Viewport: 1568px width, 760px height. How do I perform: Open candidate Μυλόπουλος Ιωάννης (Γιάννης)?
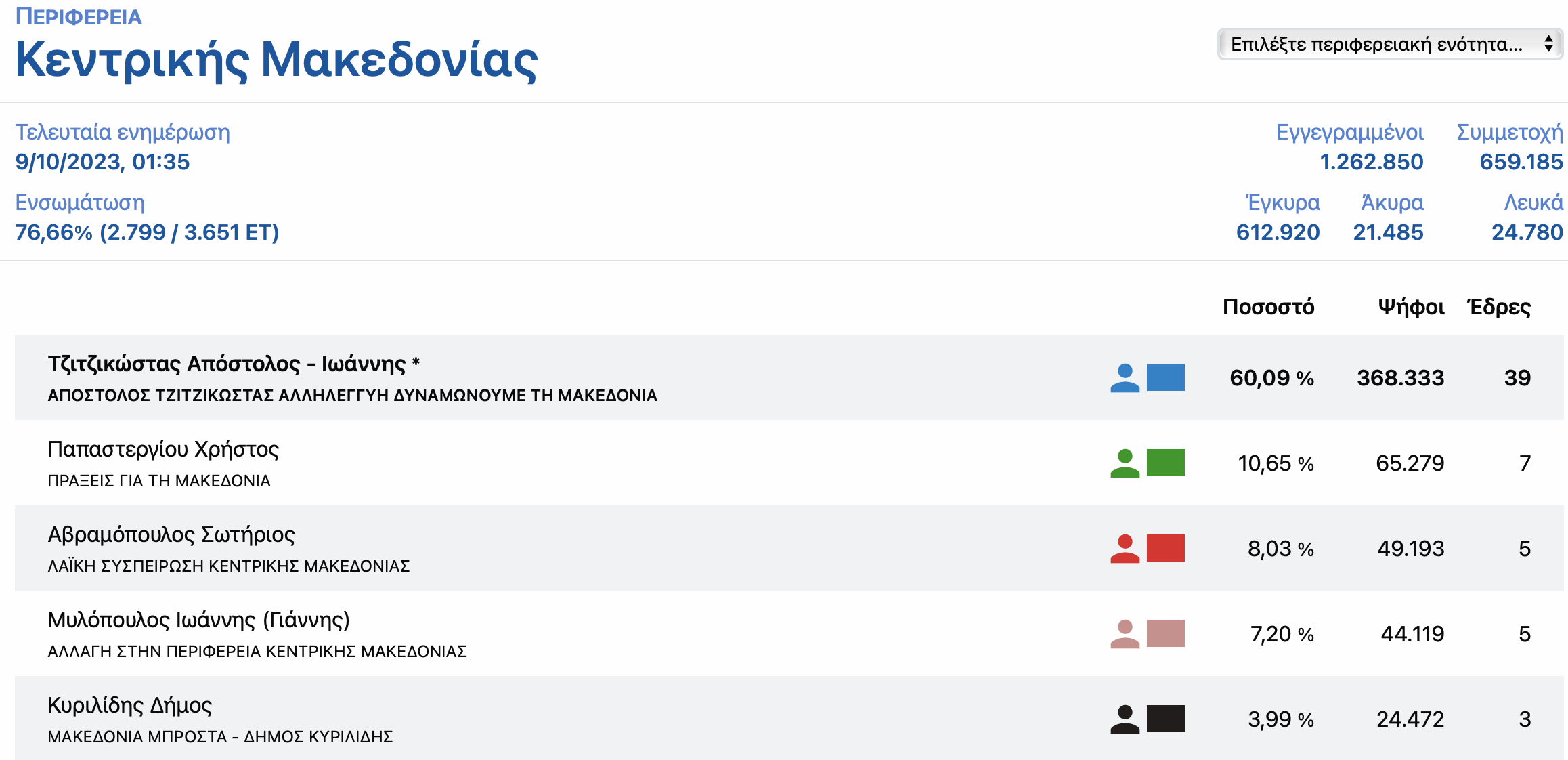click(x=198, y=620)
